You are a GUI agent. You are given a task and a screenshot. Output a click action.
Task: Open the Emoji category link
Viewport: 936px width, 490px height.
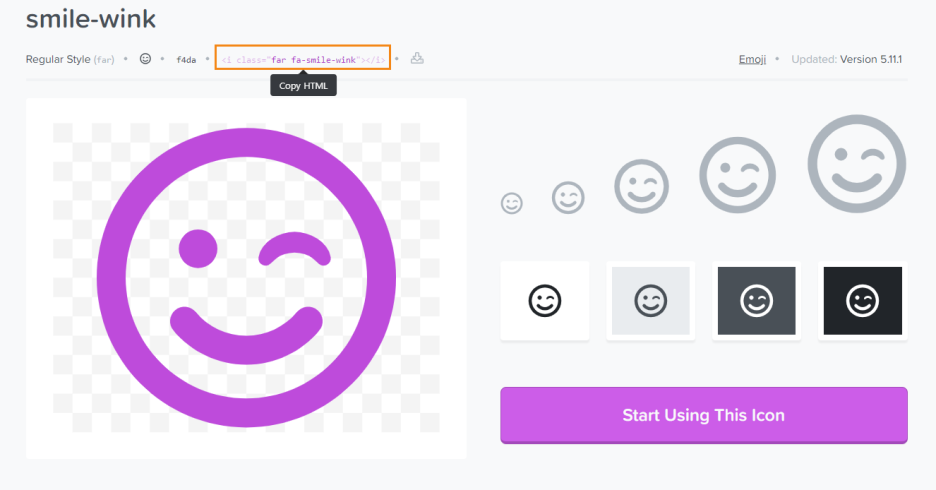click(752, 59)
